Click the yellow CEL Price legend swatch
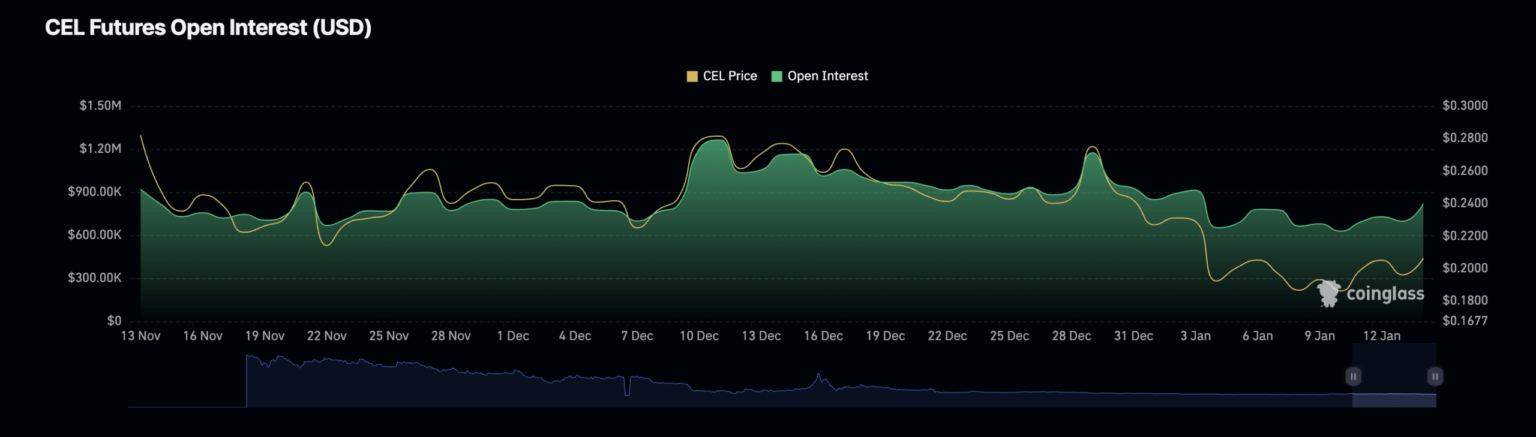This screenshot has height=437, width=1536. (691, 76)
